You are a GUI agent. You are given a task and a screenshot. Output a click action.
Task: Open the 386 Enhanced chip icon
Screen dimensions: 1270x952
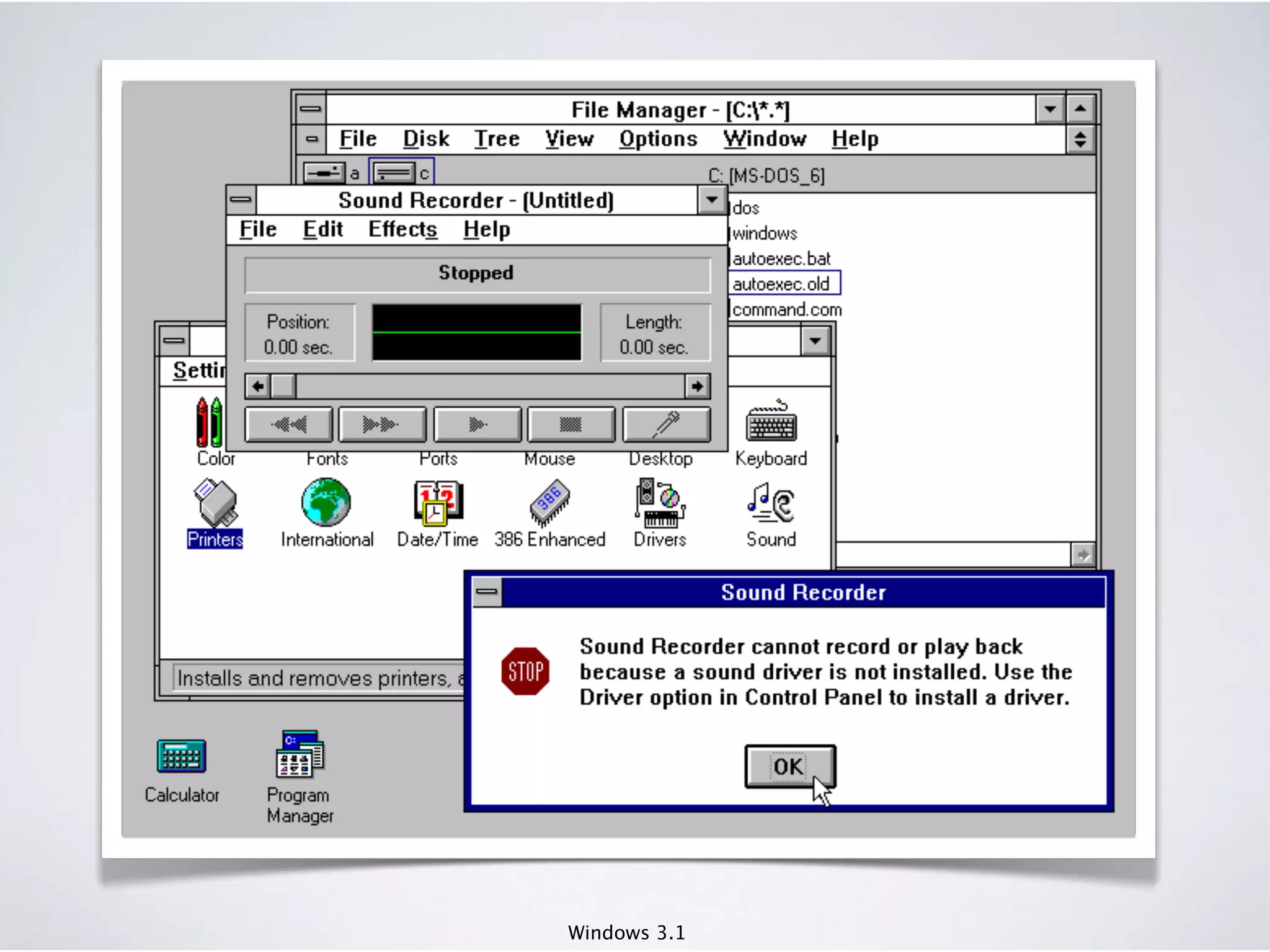(549, 502)
